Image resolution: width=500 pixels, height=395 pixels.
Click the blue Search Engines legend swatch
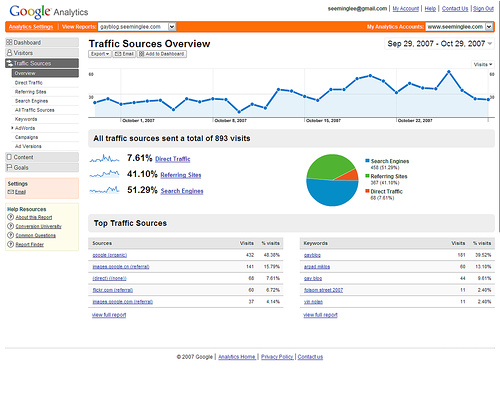pos(367,161)
